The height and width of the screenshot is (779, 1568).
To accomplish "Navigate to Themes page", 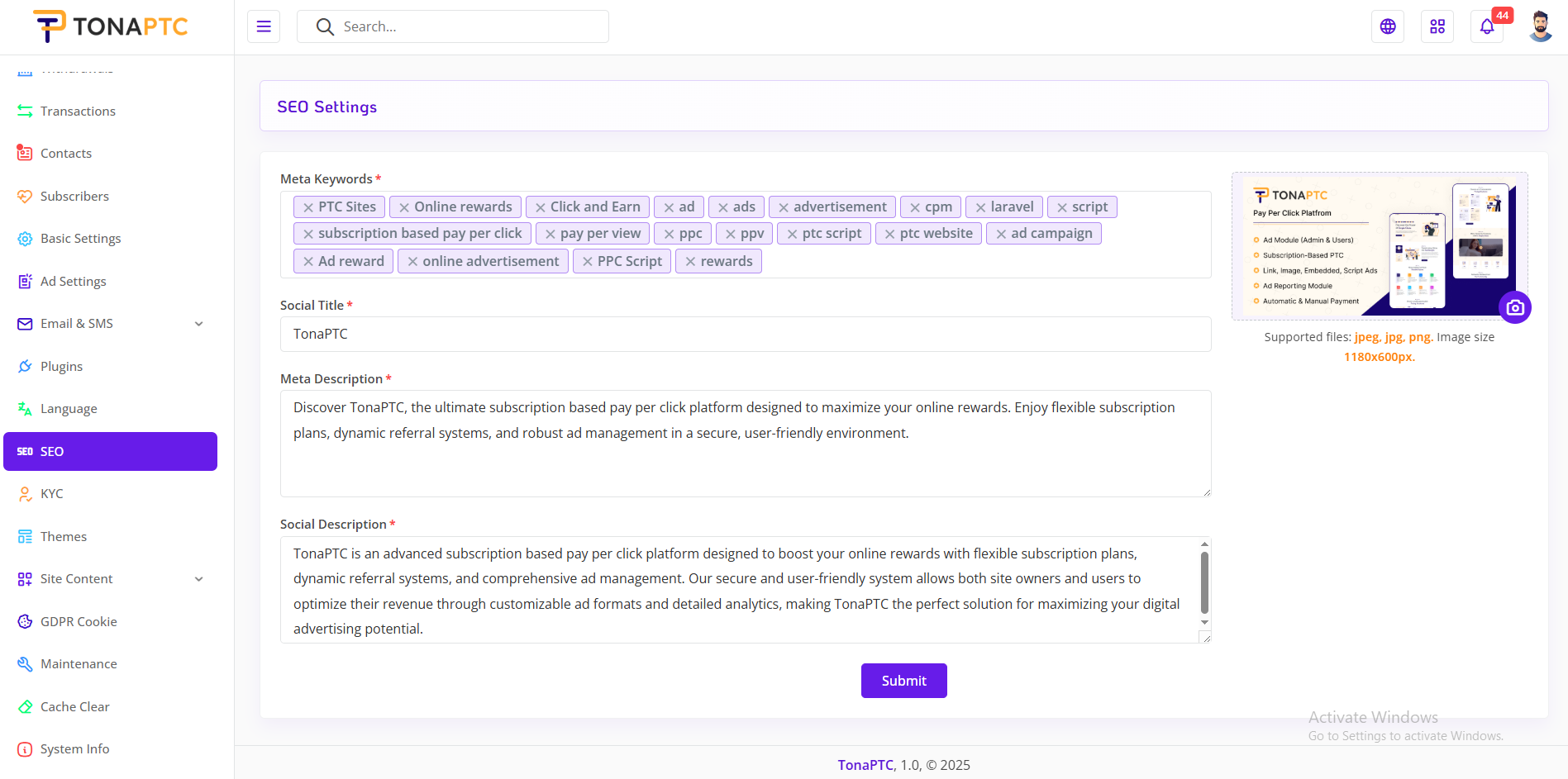I will coord(110,536).
